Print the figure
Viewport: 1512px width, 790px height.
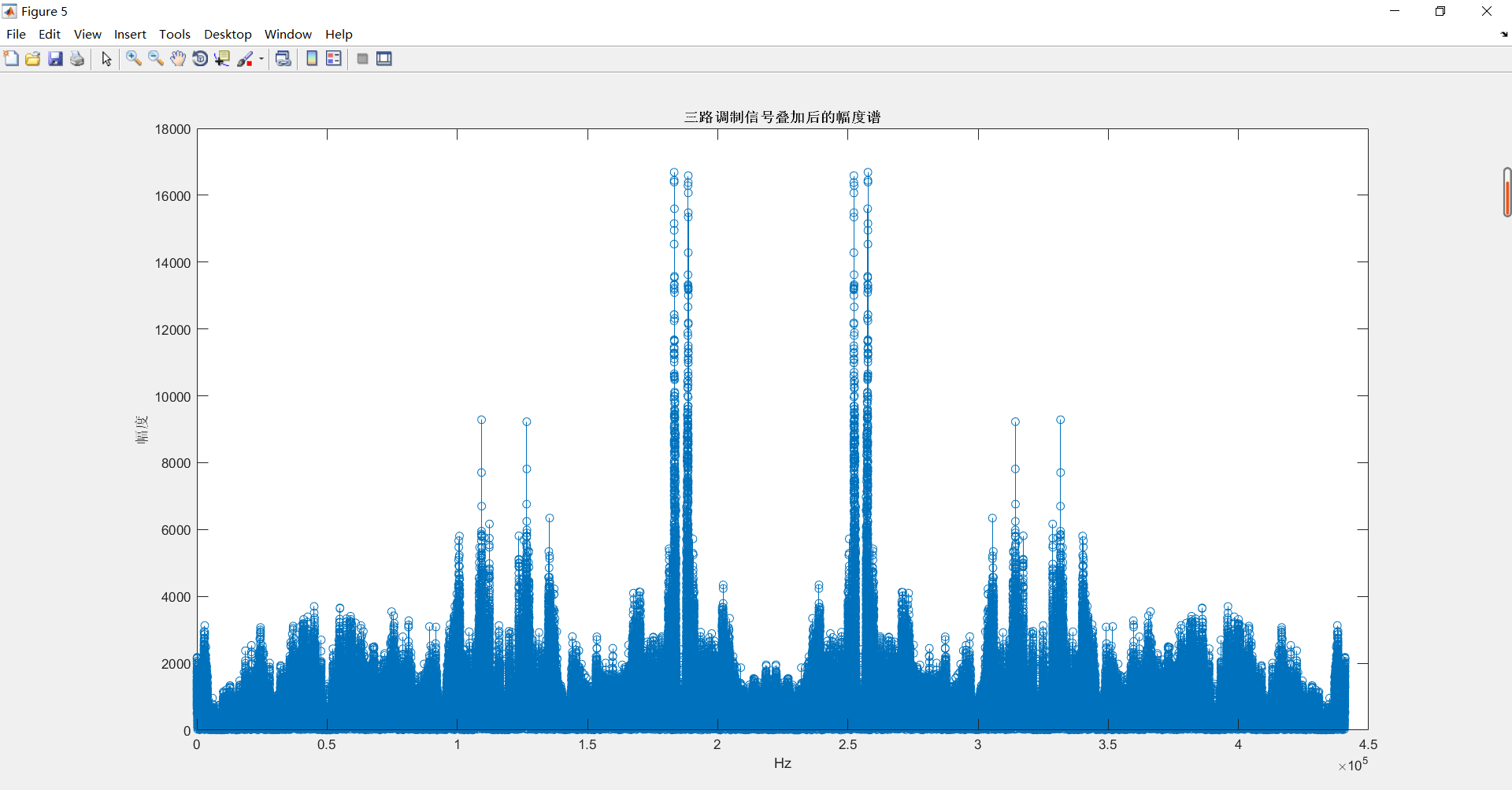tap(77, 59)
